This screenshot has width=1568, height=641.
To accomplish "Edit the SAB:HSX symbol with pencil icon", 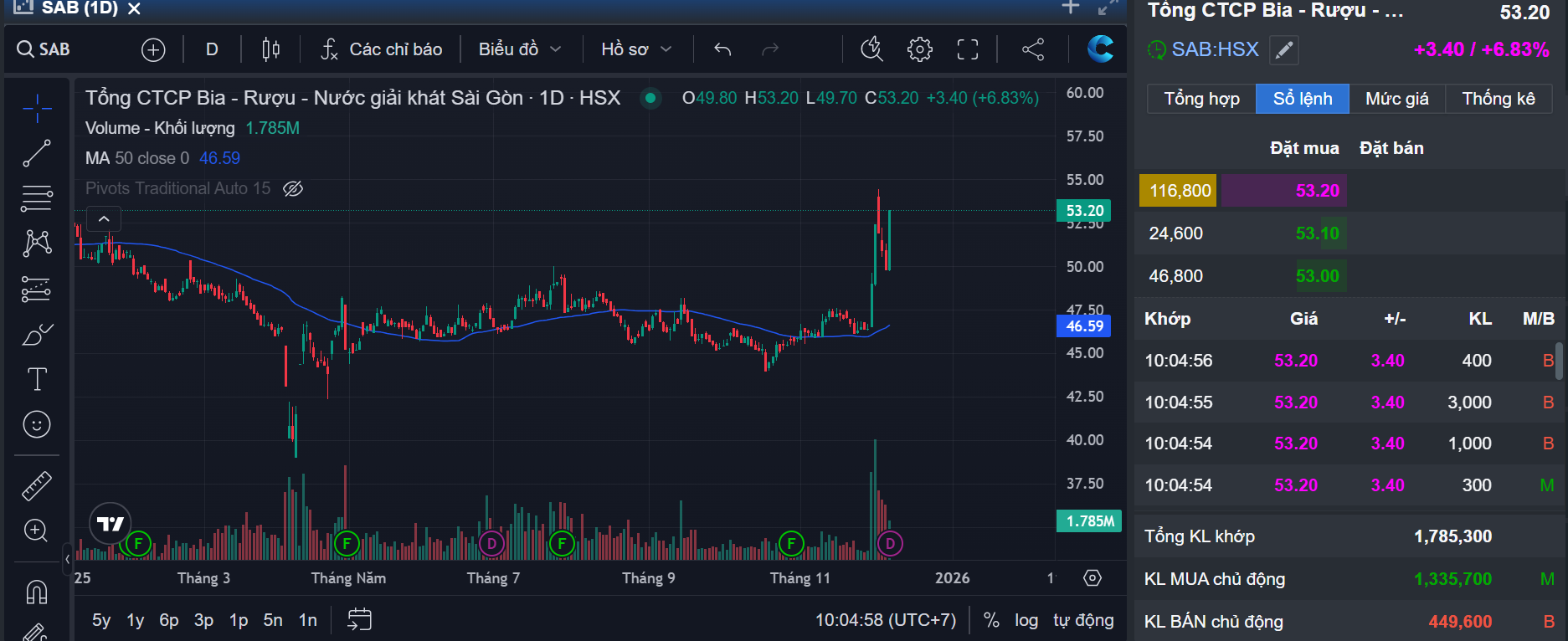I will [1284, 50].
